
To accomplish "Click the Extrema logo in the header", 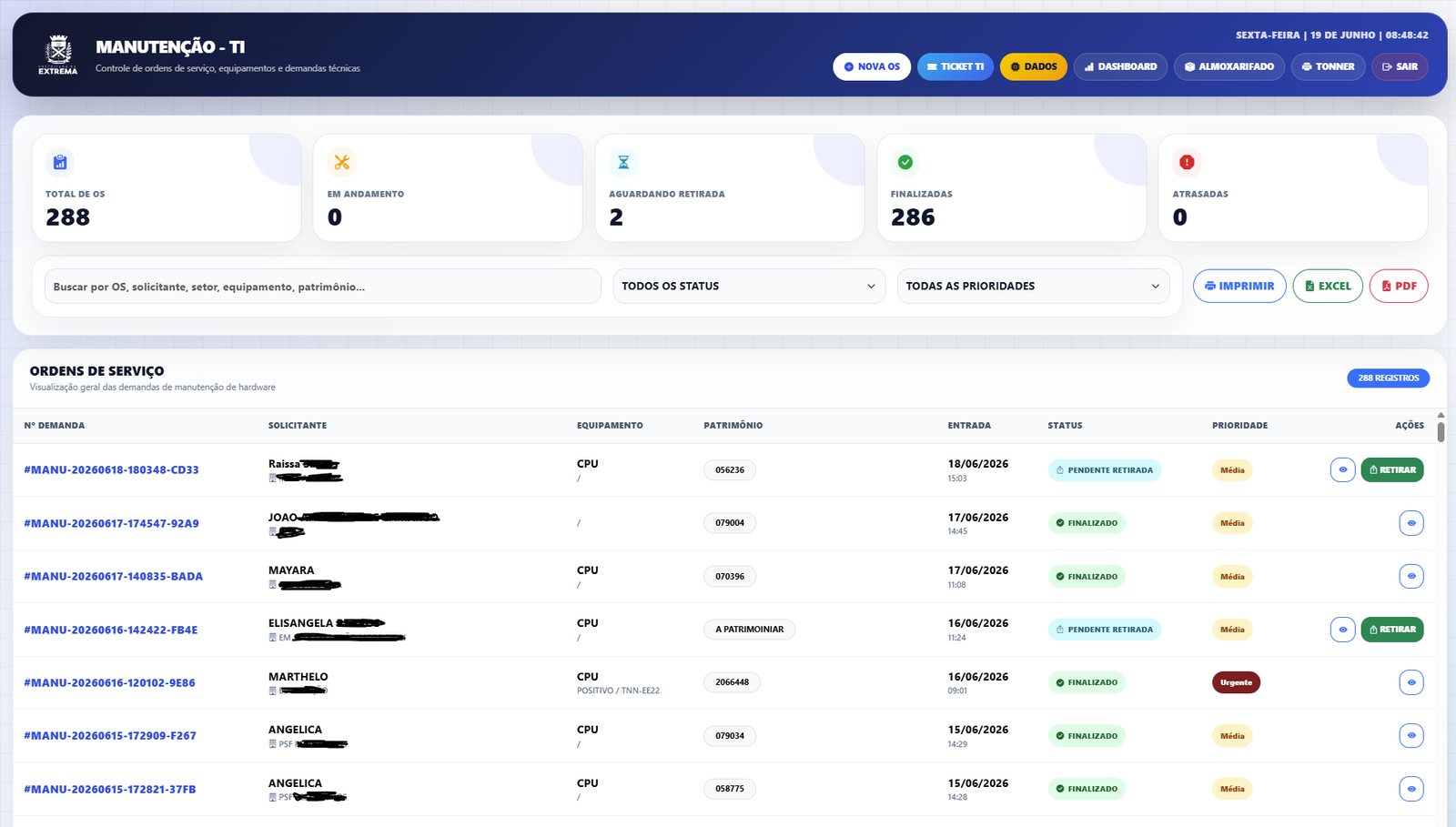I will tap(58, 55).
